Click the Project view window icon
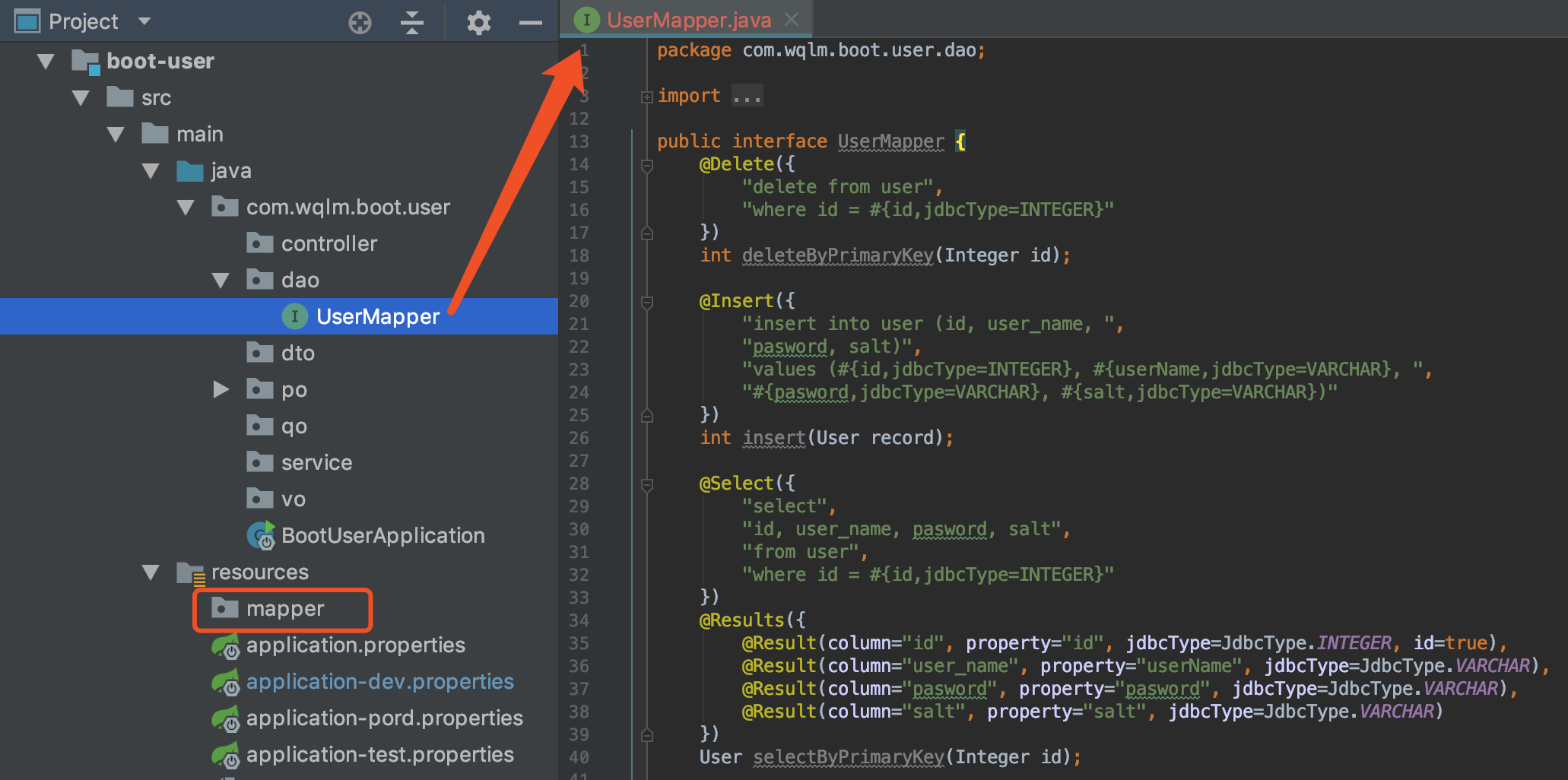This screenshot has height=780, width=1568. coord(27,21)
